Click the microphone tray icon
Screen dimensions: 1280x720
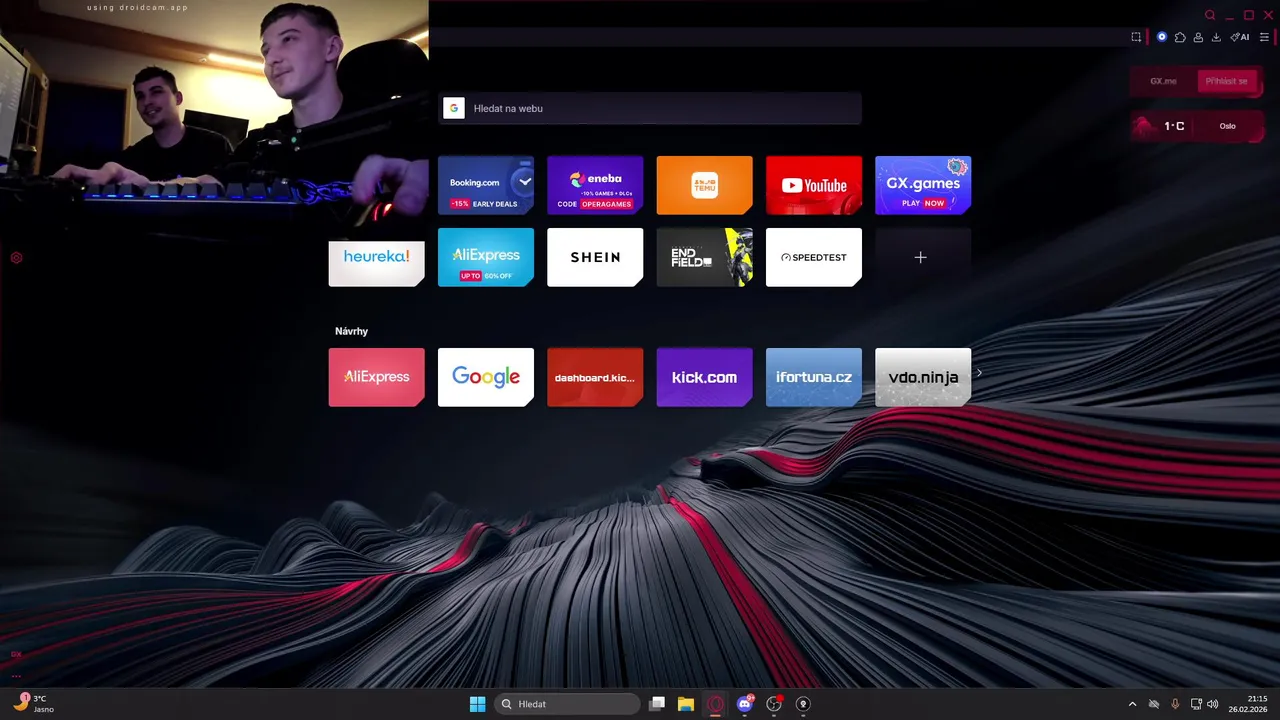pos(1175,704)
